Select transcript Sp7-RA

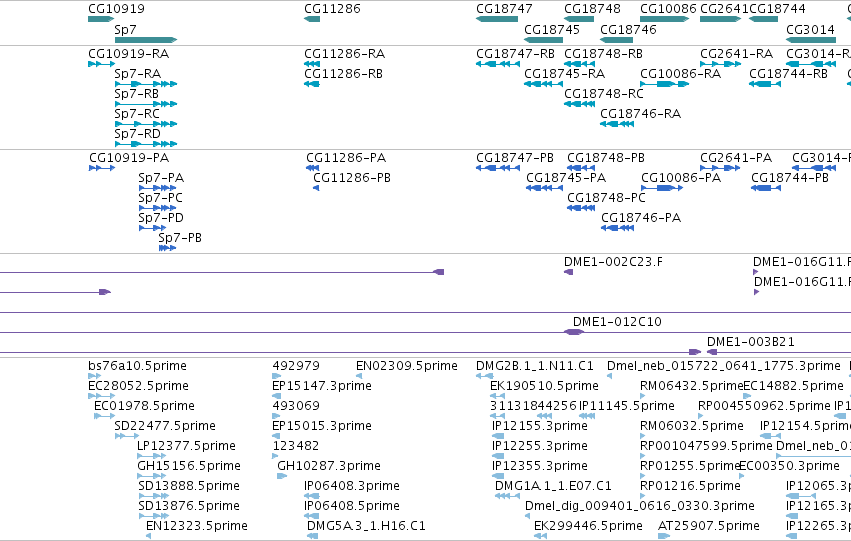(x=137, y=74)
